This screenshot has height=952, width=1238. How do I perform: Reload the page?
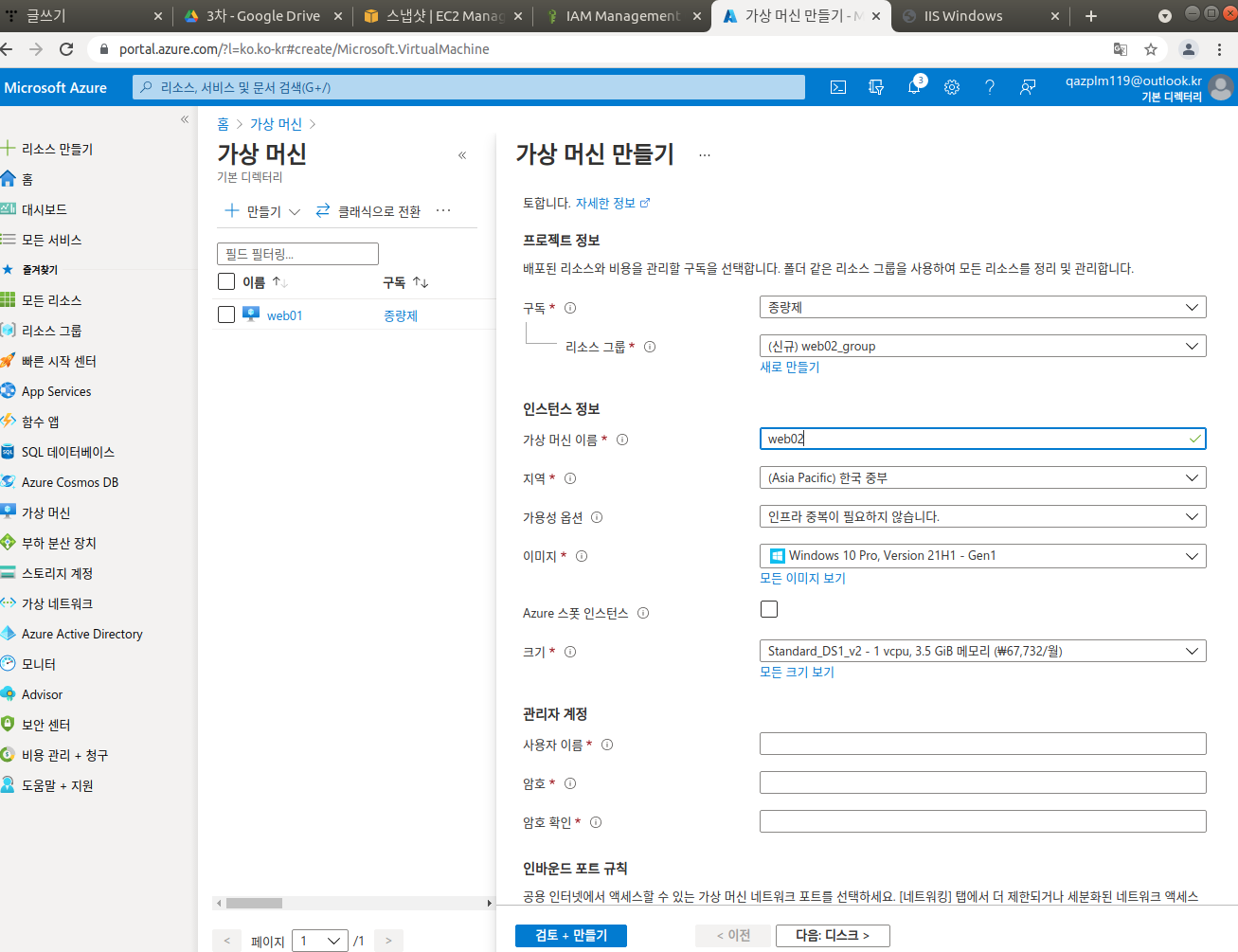[x=66, y=49]
